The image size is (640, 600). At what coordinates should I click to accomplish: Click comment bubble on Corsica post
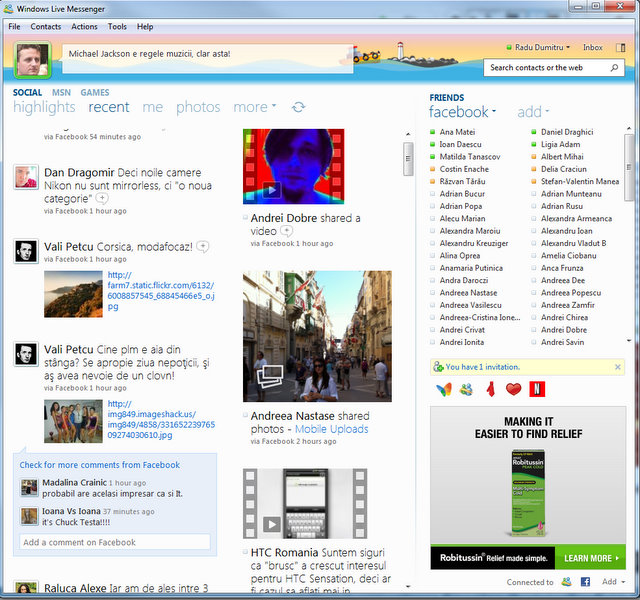pyautogui.click(x=203, y=247)
